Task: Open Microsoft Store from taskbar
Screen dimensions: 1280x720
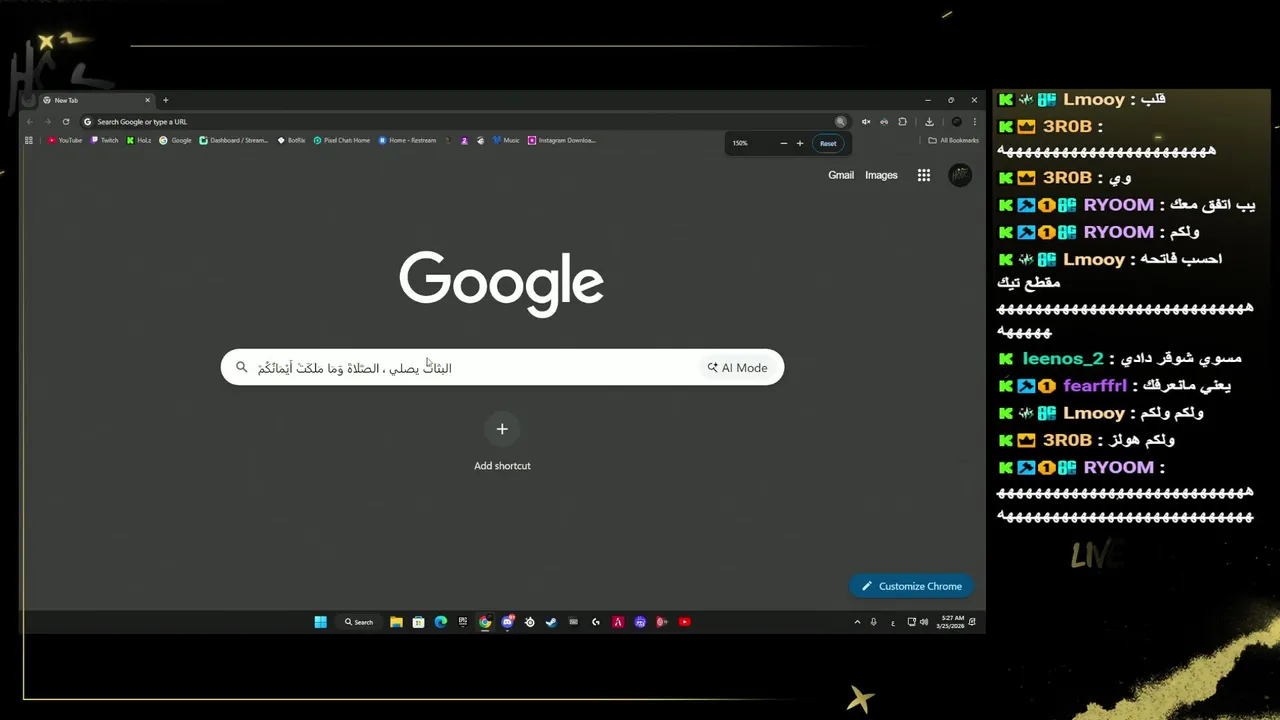Action: (x=418, y=622)
